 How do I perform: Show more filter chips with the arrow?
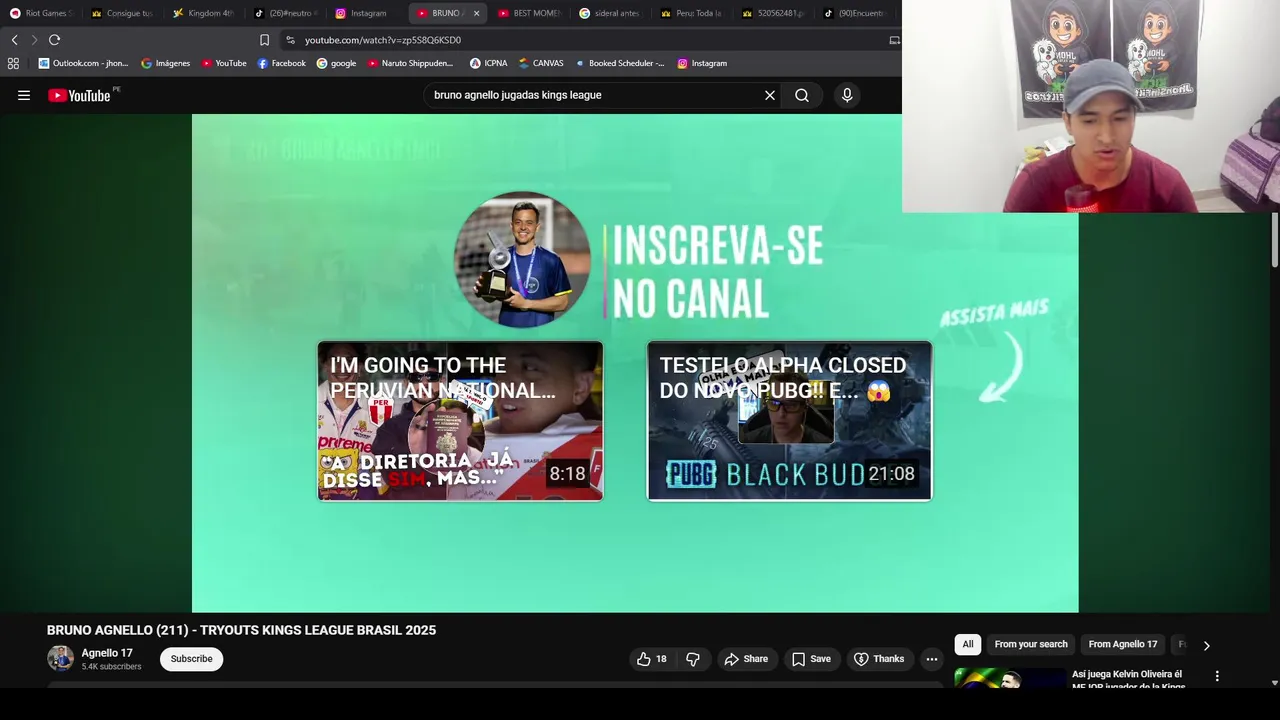[x=1206, y=645]
